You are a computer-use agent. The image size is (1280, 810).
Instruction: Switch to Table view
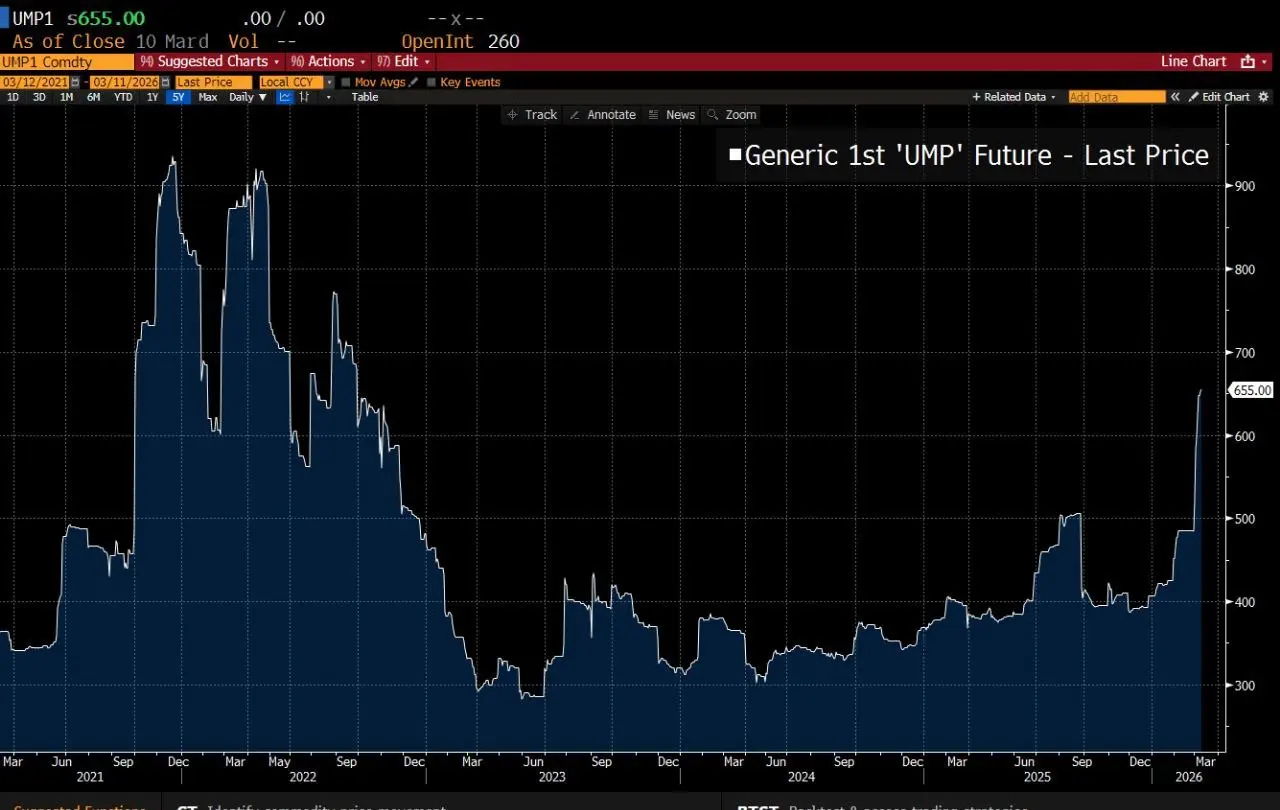[365, 97]
